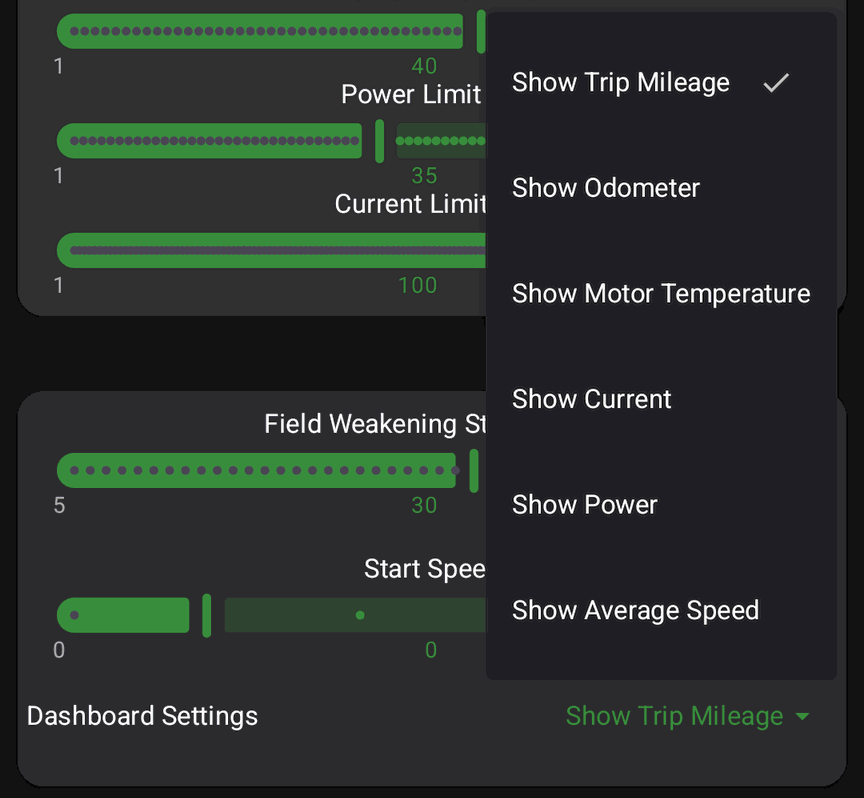Click the topmost slider's thumb handle
The height and width of the screenshot is (798, 864).
point(480,31)
